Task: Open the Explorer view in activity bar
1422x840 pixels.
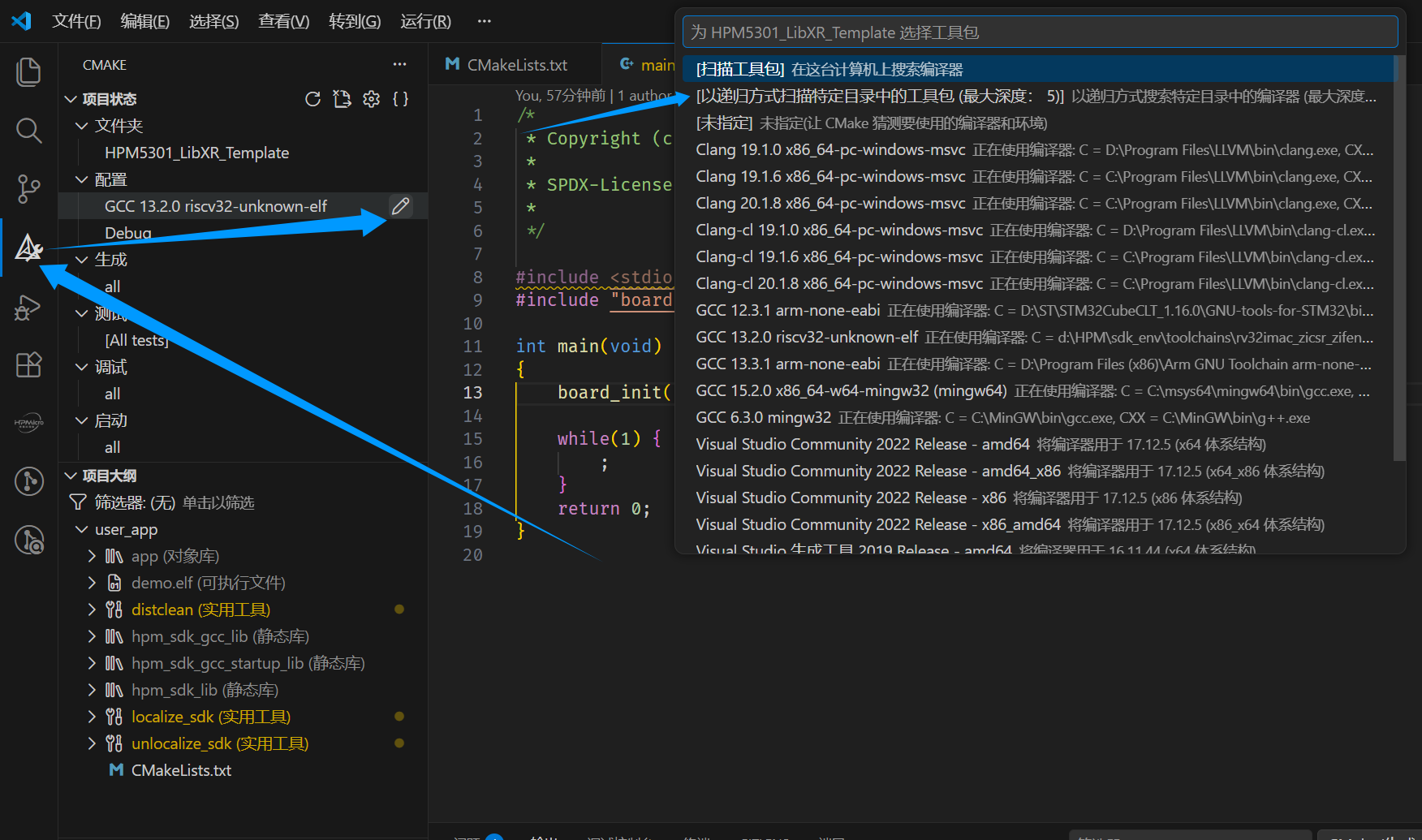Action: tap(28, 72)
